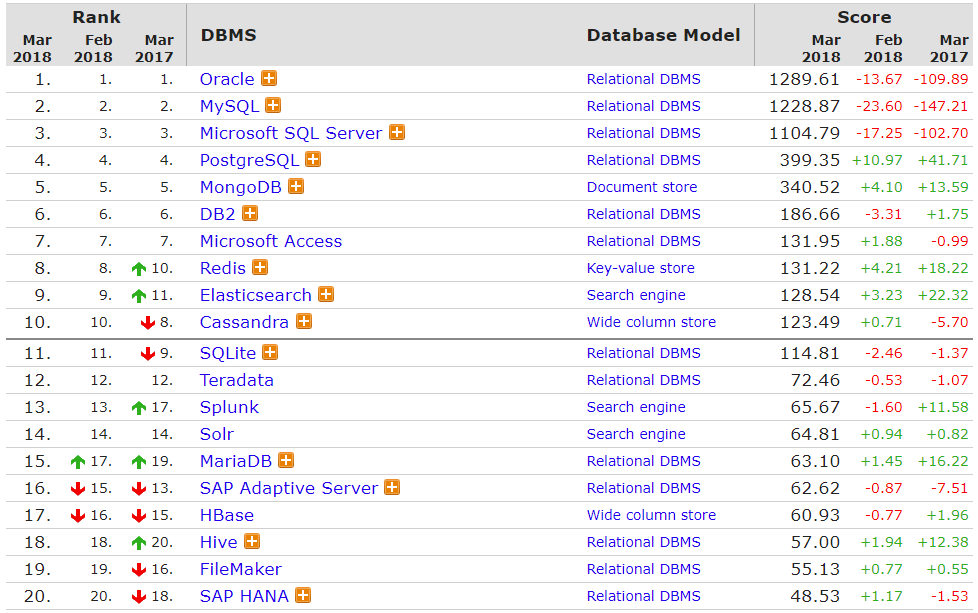Click the orange plus icon beside MySQL

click(x=273, y=105)
